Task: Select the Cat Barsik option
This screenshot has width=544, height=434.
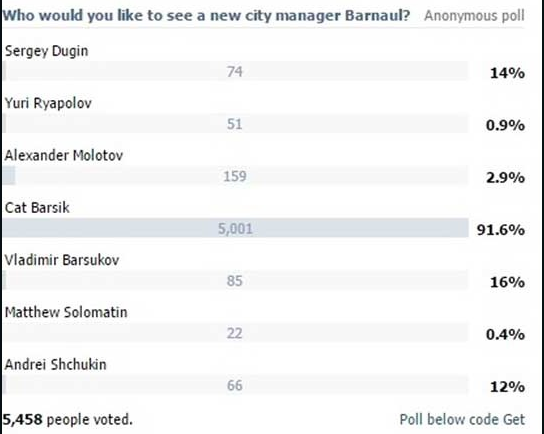Action: 37,207
